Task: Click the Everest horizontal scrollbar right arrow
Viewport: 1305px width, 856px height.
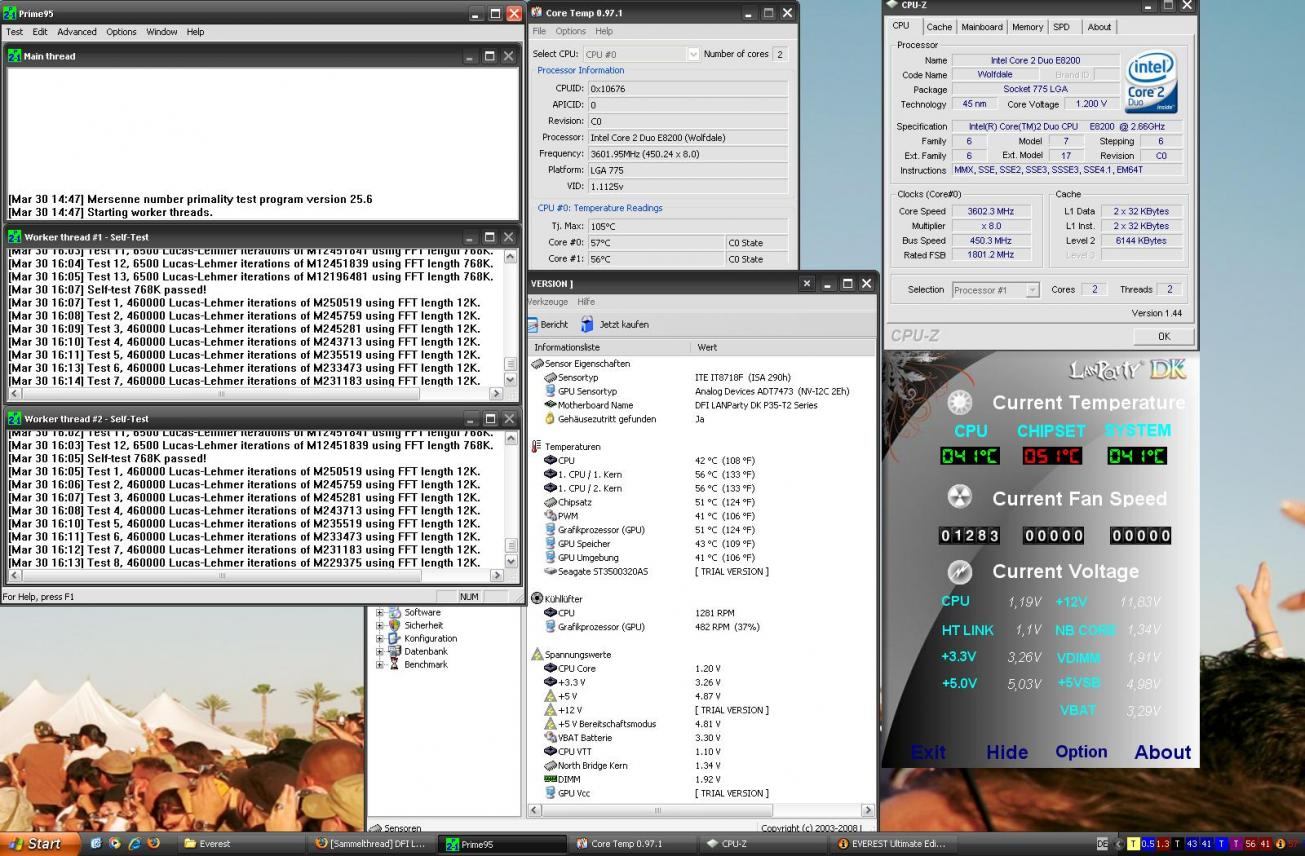Action: (x=867, y=810)
